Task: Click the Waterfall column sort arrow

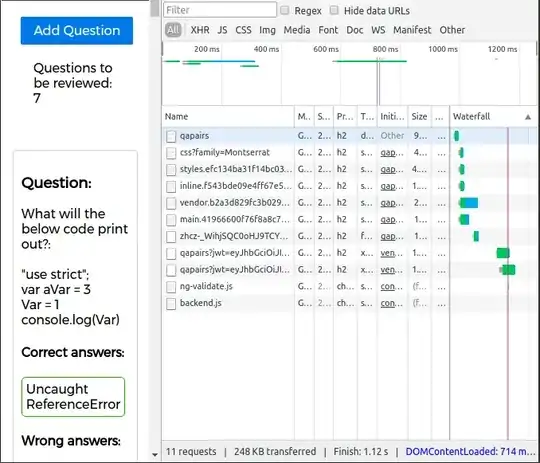Action: pyautogui.click(x=528, y=117)
